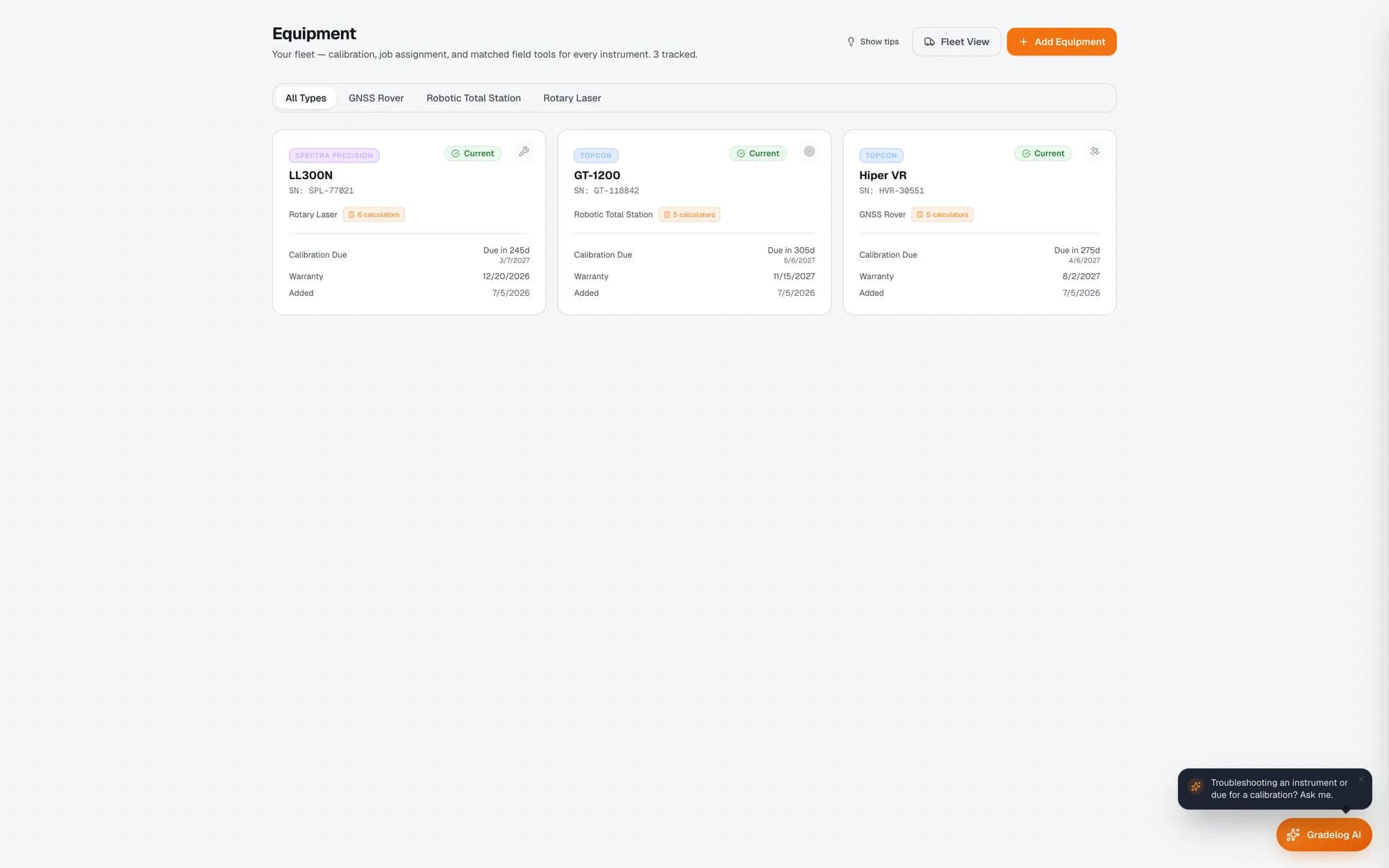Viewport: 1389px width, 868px height.
Task: Click the Current status badge on Hiper VR
Action: coord(1042,153)
